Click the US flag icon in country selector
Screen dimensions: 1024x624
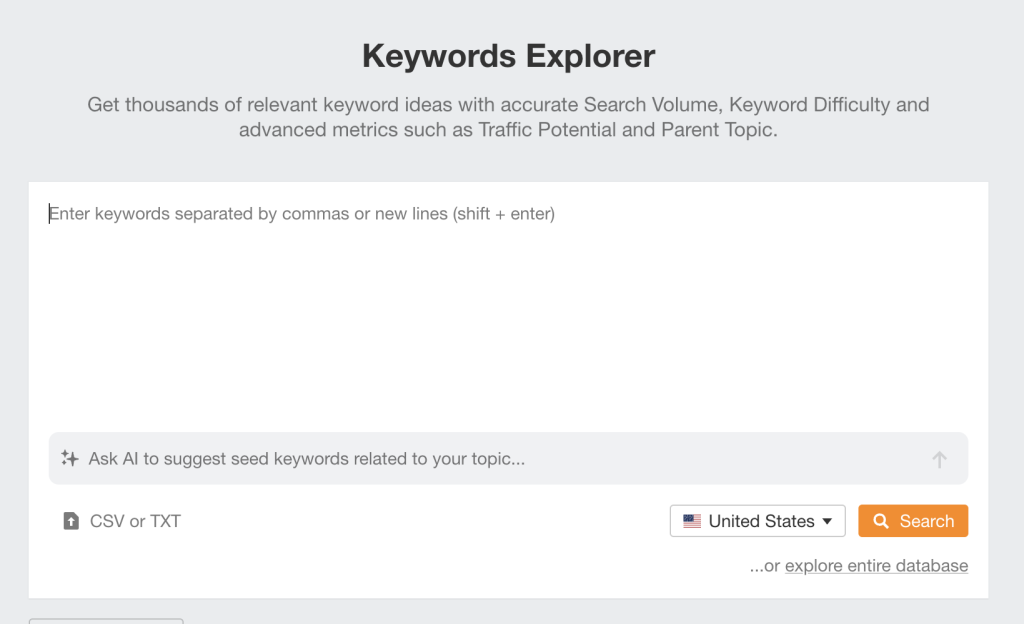[x=692, y=521]
